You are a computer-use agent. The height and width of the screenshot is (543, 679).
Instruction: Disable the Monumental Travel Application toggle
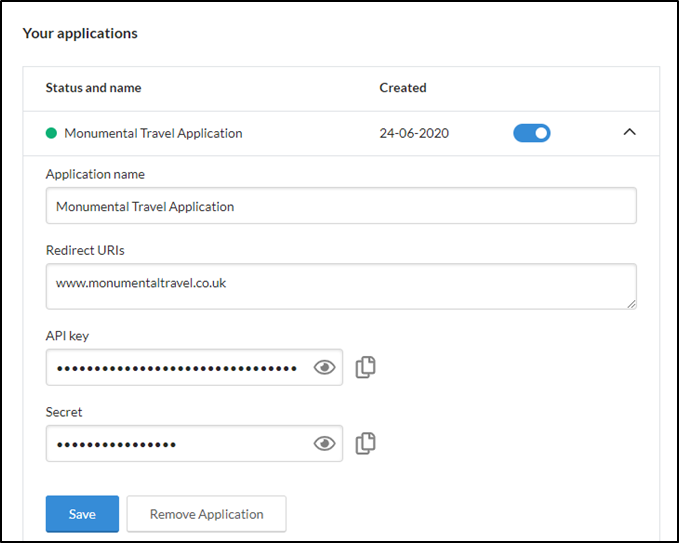532,133
